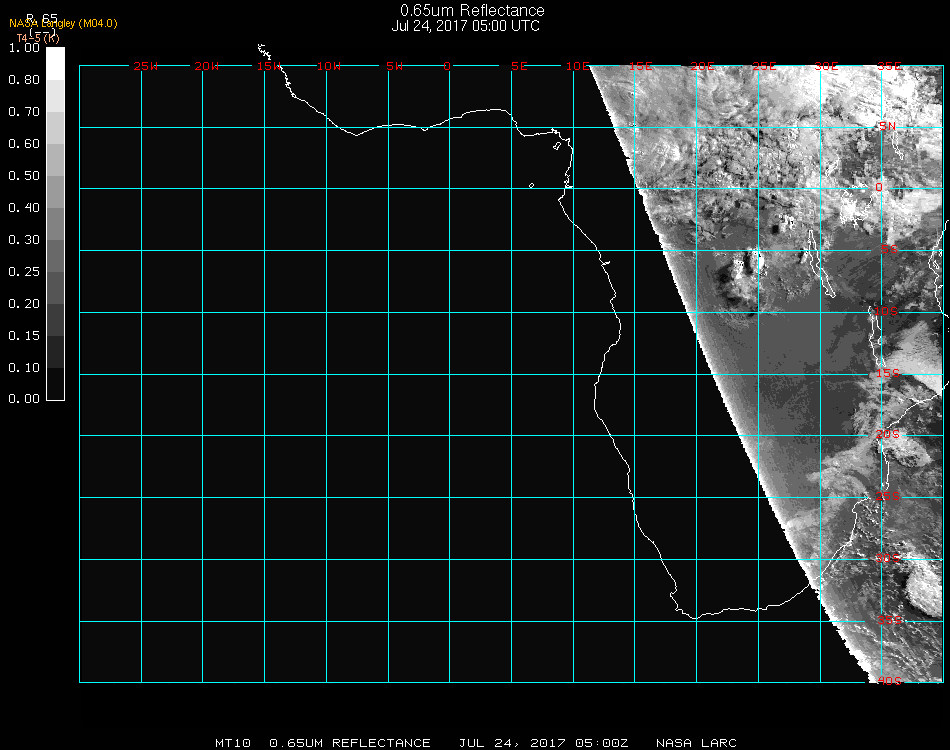Click the white 1.00 reflectance swatch at the top of the color bar
The width and height of the screenshot is (950, 750).
[56, 62]
